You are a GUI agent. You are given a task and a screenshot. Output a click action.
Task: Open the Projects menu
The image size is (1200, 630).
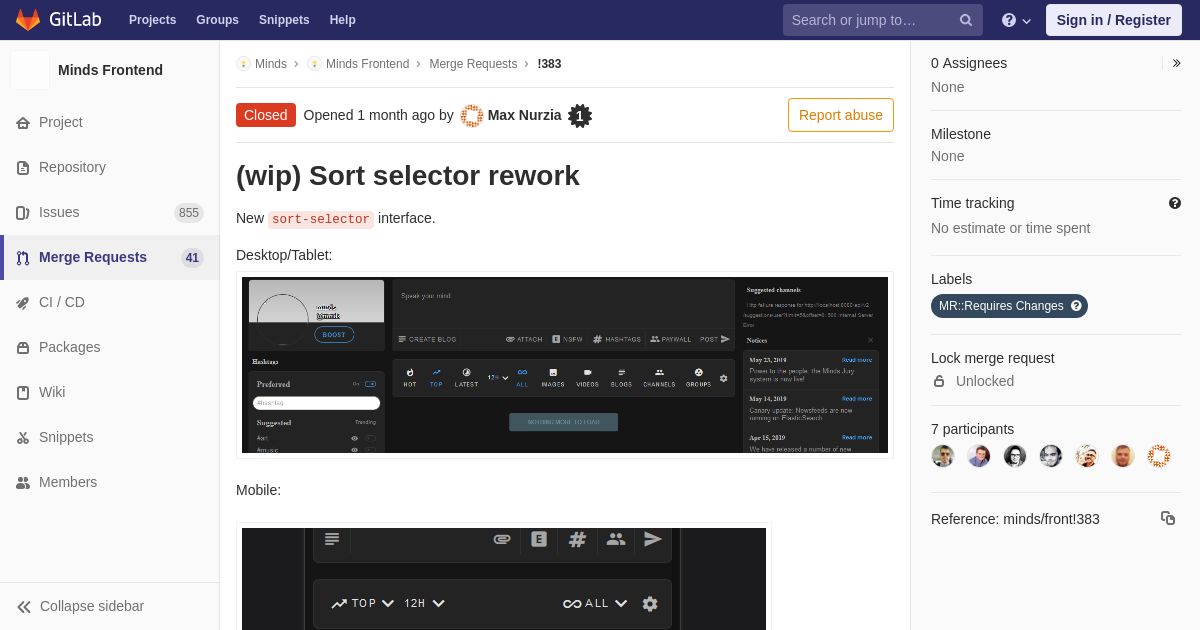152,20
